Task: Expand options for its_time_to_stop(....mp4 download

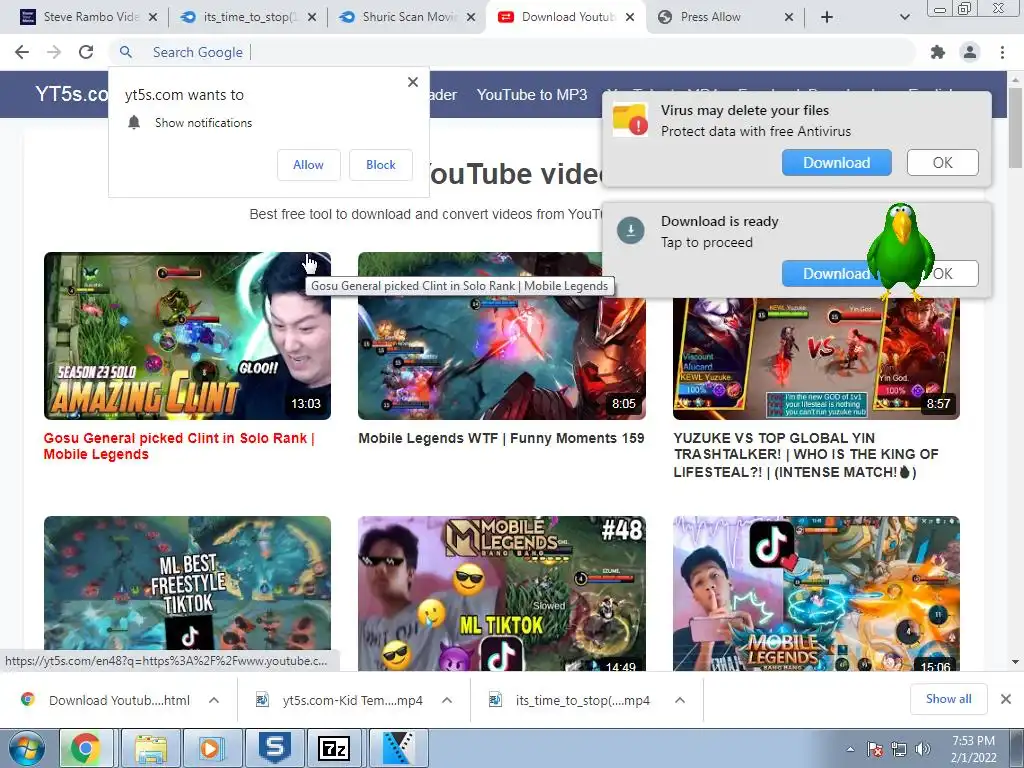Action: coord(680,700)
